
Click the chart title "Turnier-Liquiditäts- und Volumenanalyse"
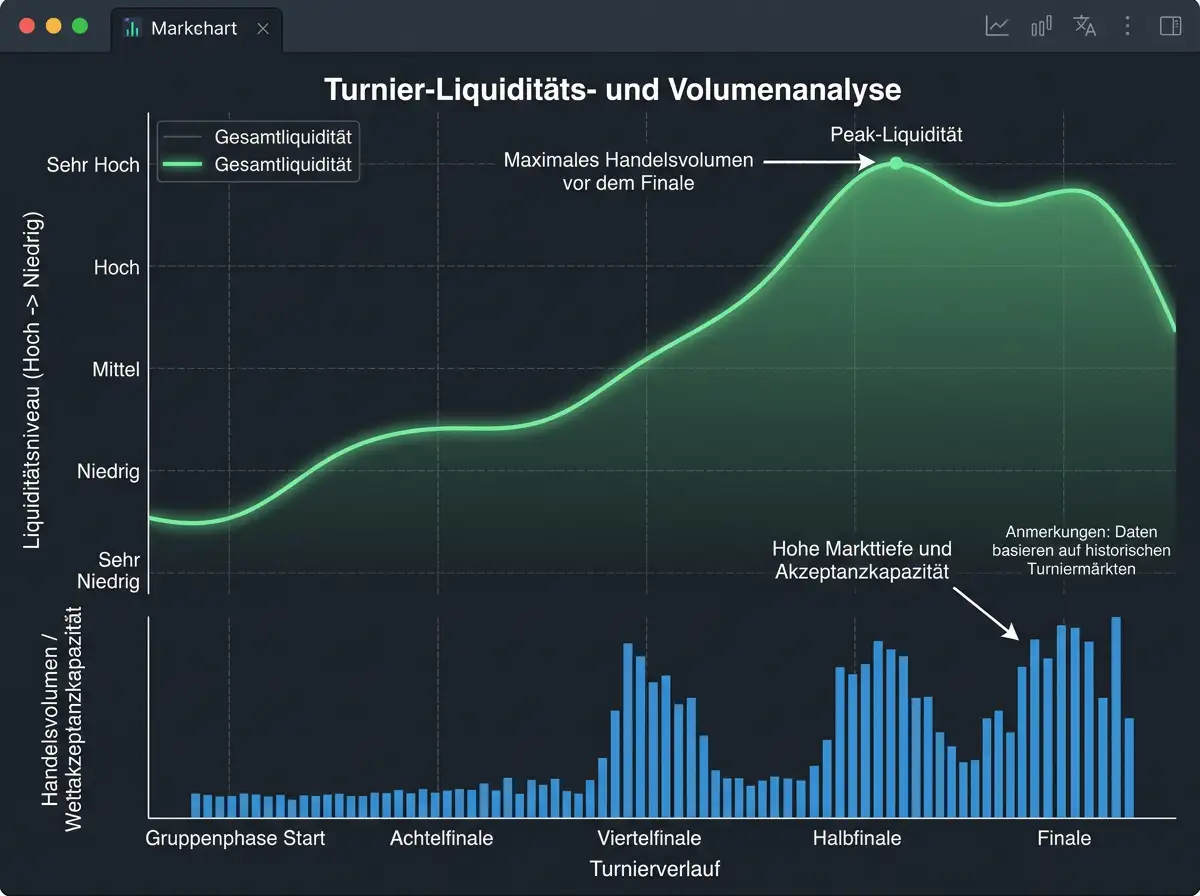tap(613, 90)
